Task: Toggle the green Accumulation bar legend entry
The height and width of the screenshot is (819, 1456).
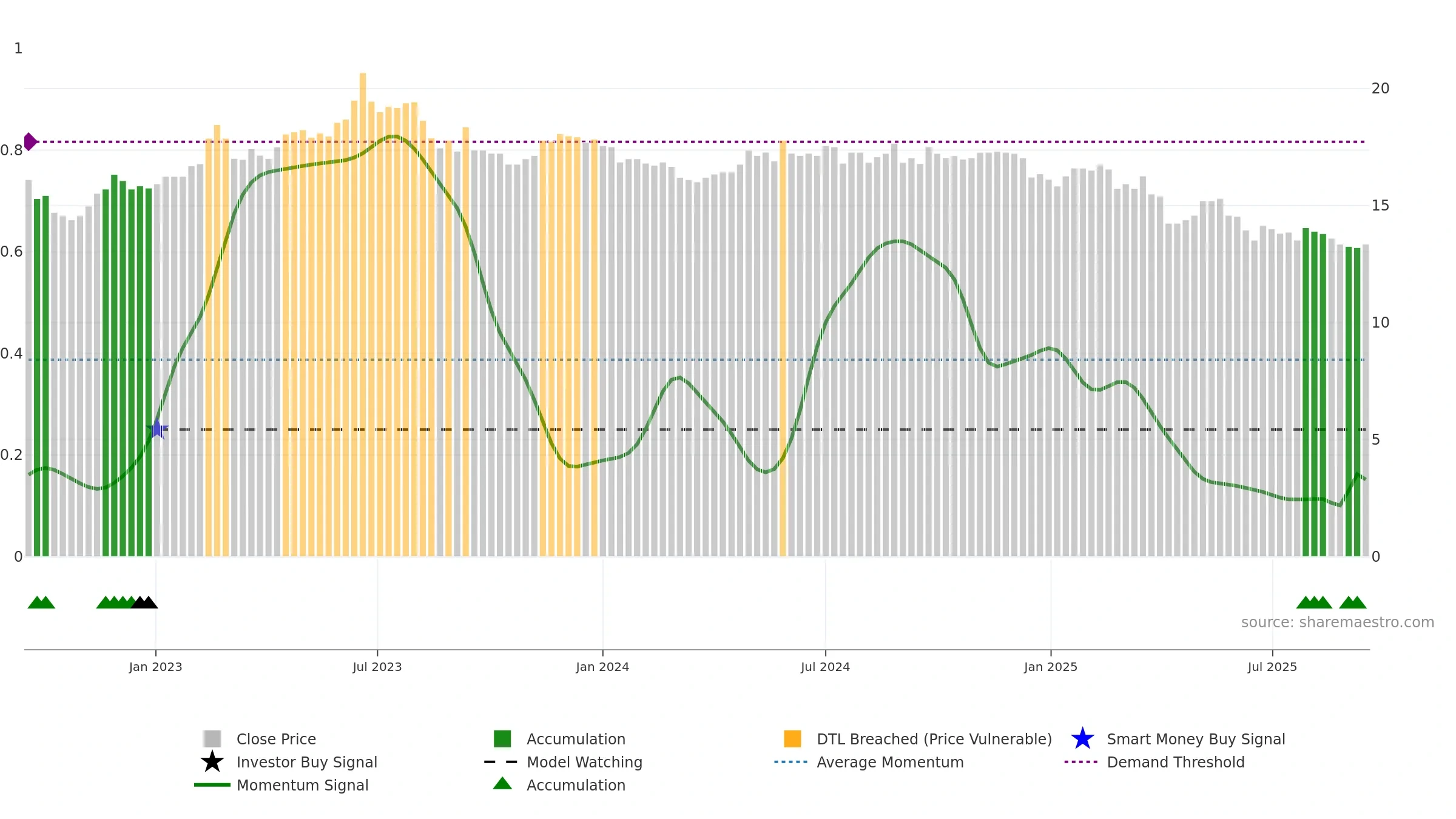Action: click(502, 738)
